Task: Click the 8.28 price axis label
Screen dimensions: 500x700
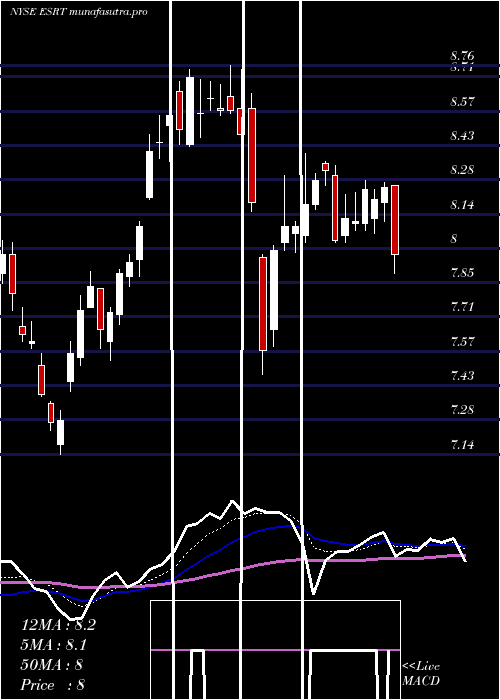Action: 462,170
